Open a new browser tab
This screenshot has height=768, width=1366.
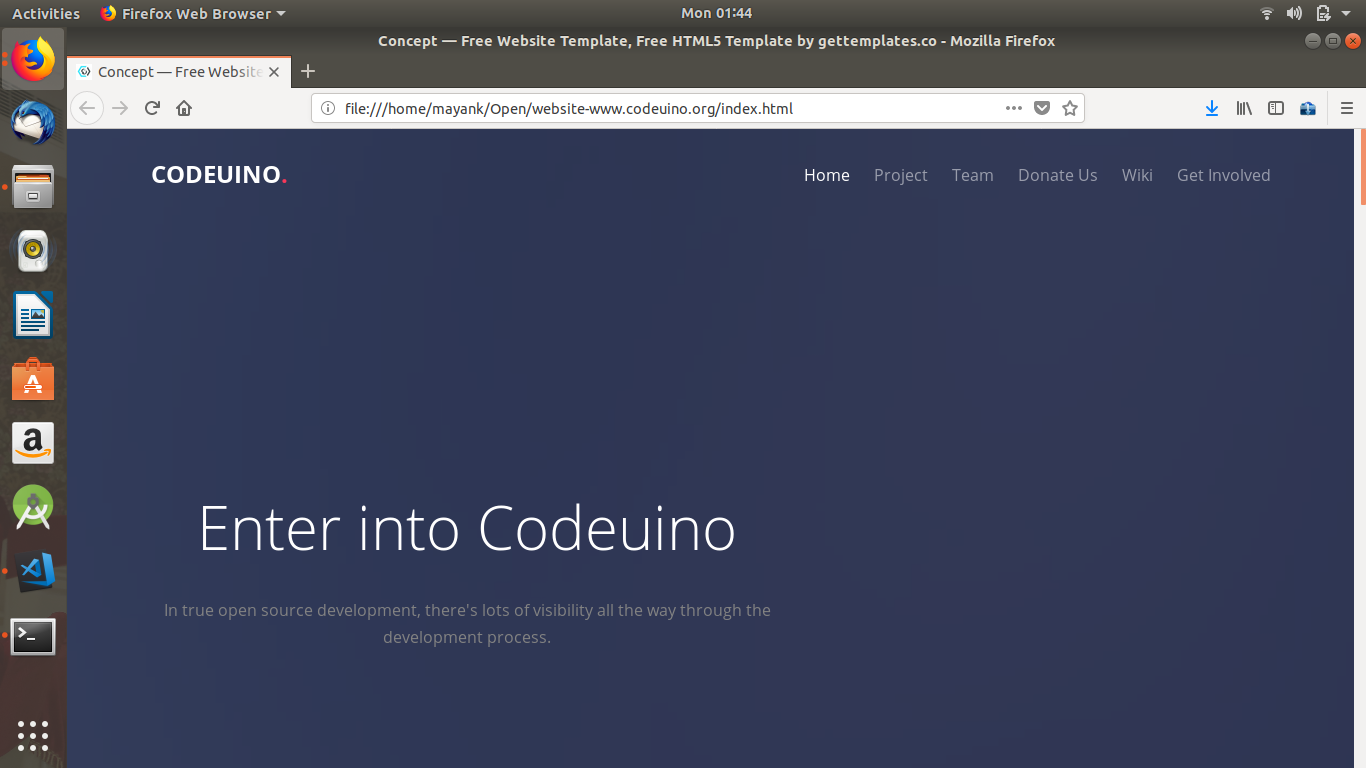point(308,71)
